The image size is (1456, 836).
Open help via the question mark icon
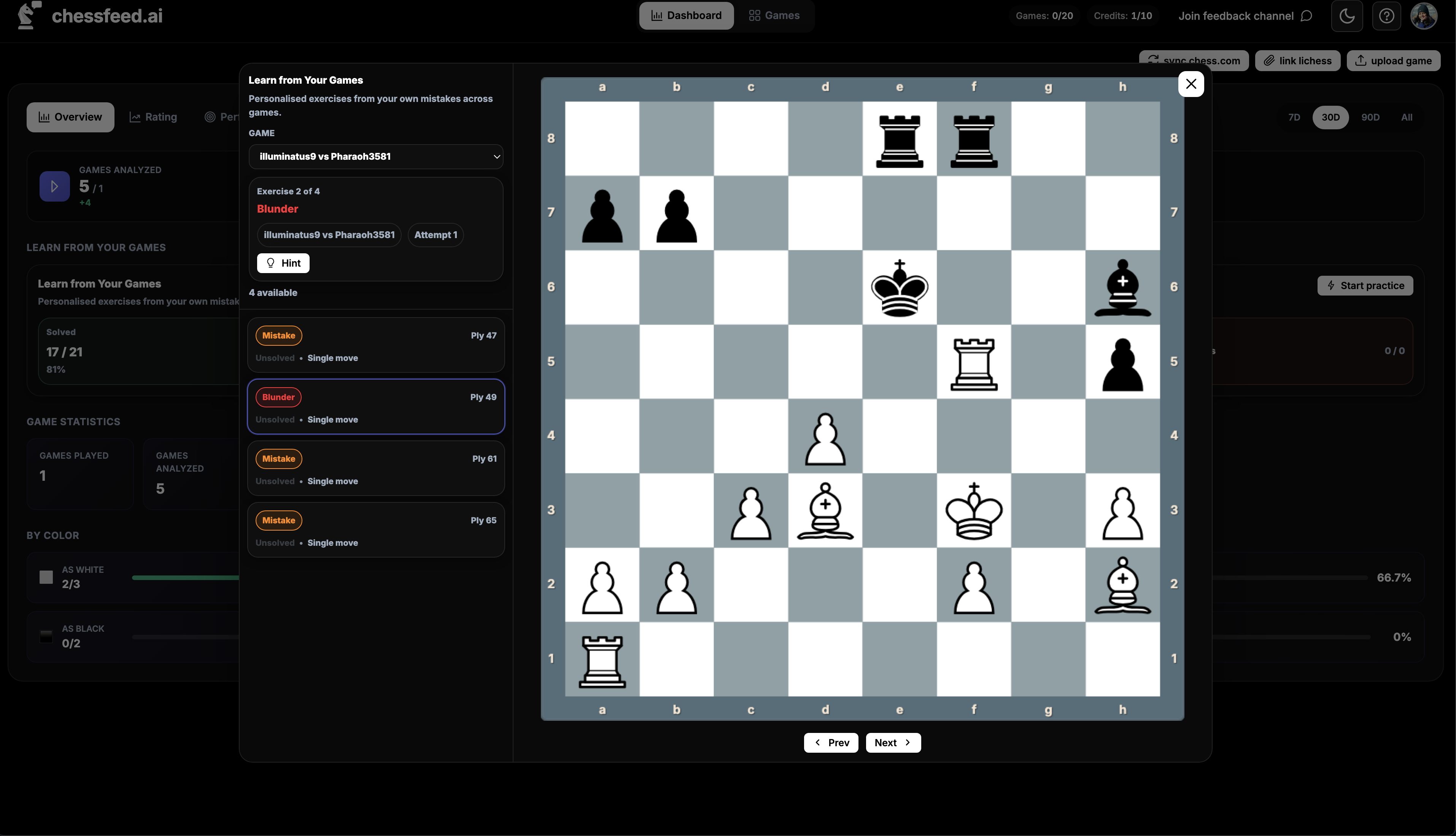pos(1386,16)
